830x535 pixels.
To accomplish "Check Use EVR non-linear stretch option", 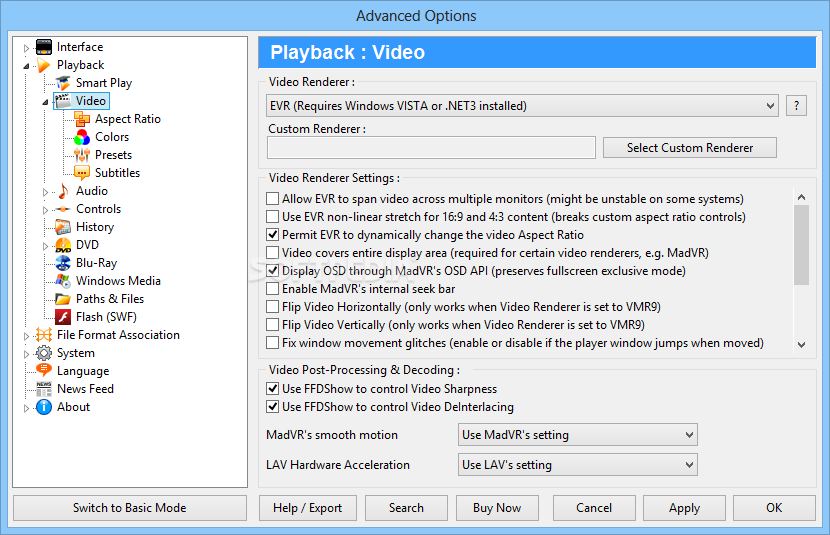I will 273,217.
